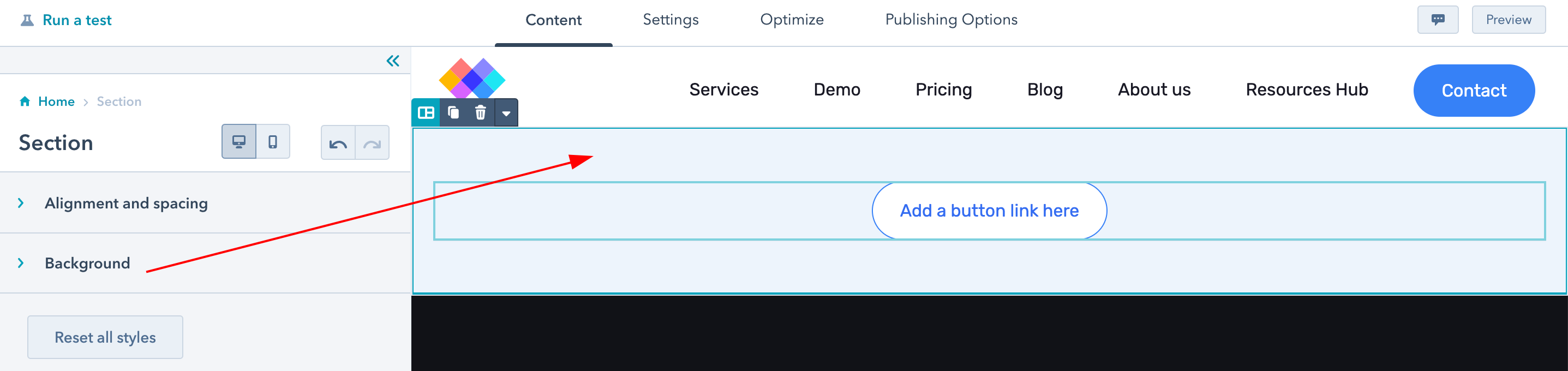Viewport: 1568px width, 371px height.
Task: Clone the section with copy icon
Action: pyautogui.click(x=453, y=113)
